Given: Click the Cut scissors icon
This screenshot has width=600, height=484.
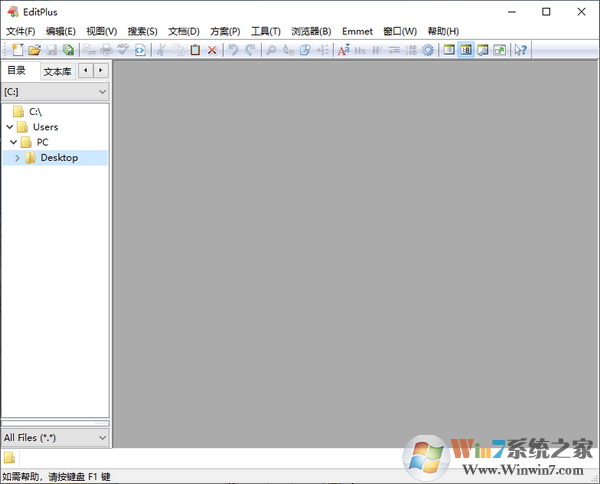Looking at the screenshot, I should click(x=161, y=50).
